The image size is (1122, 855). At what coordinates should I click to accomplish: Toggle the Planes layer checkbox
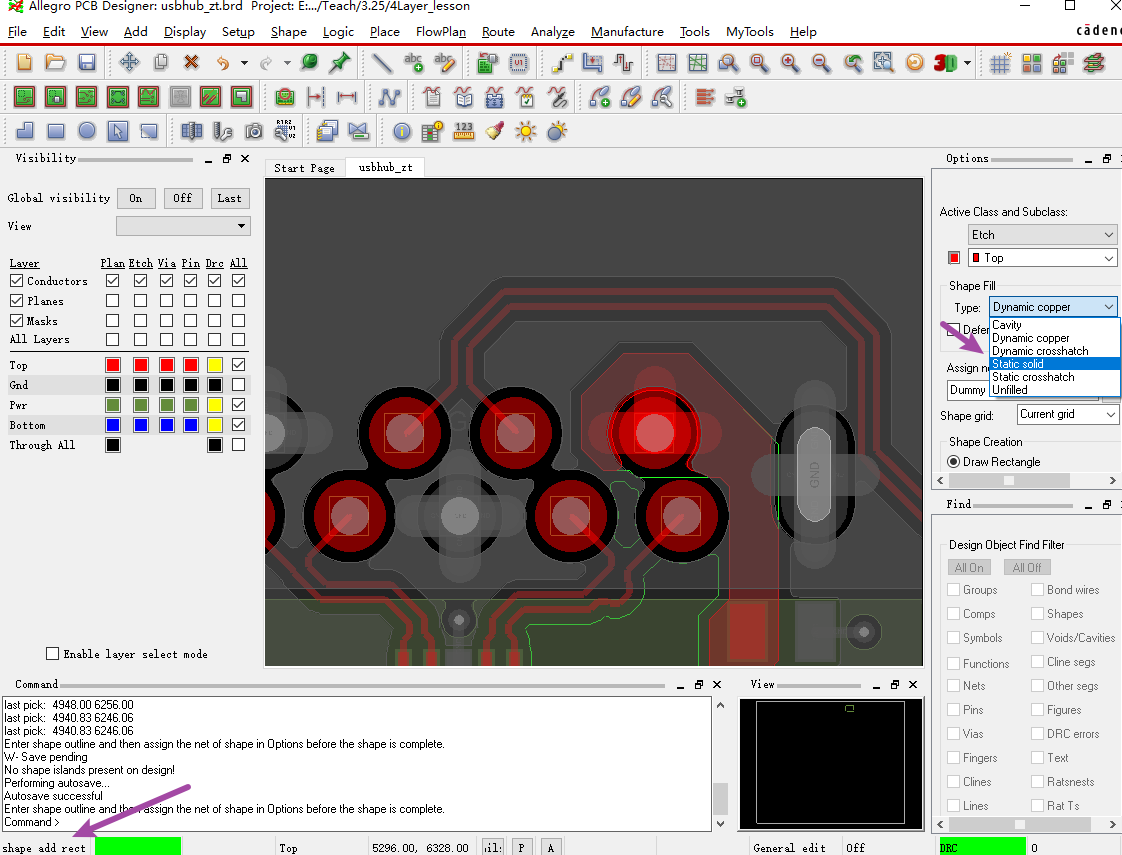pos(16,301)
